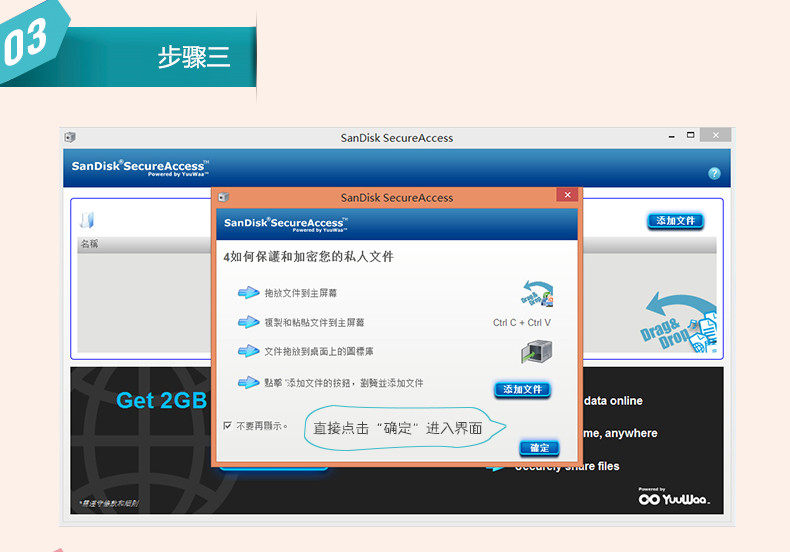Viewport: 790px width, 552px height.
Task: Minimize the main SanDisk SecureAccess window
Action: pyautogui.click(x=671, y=136)
